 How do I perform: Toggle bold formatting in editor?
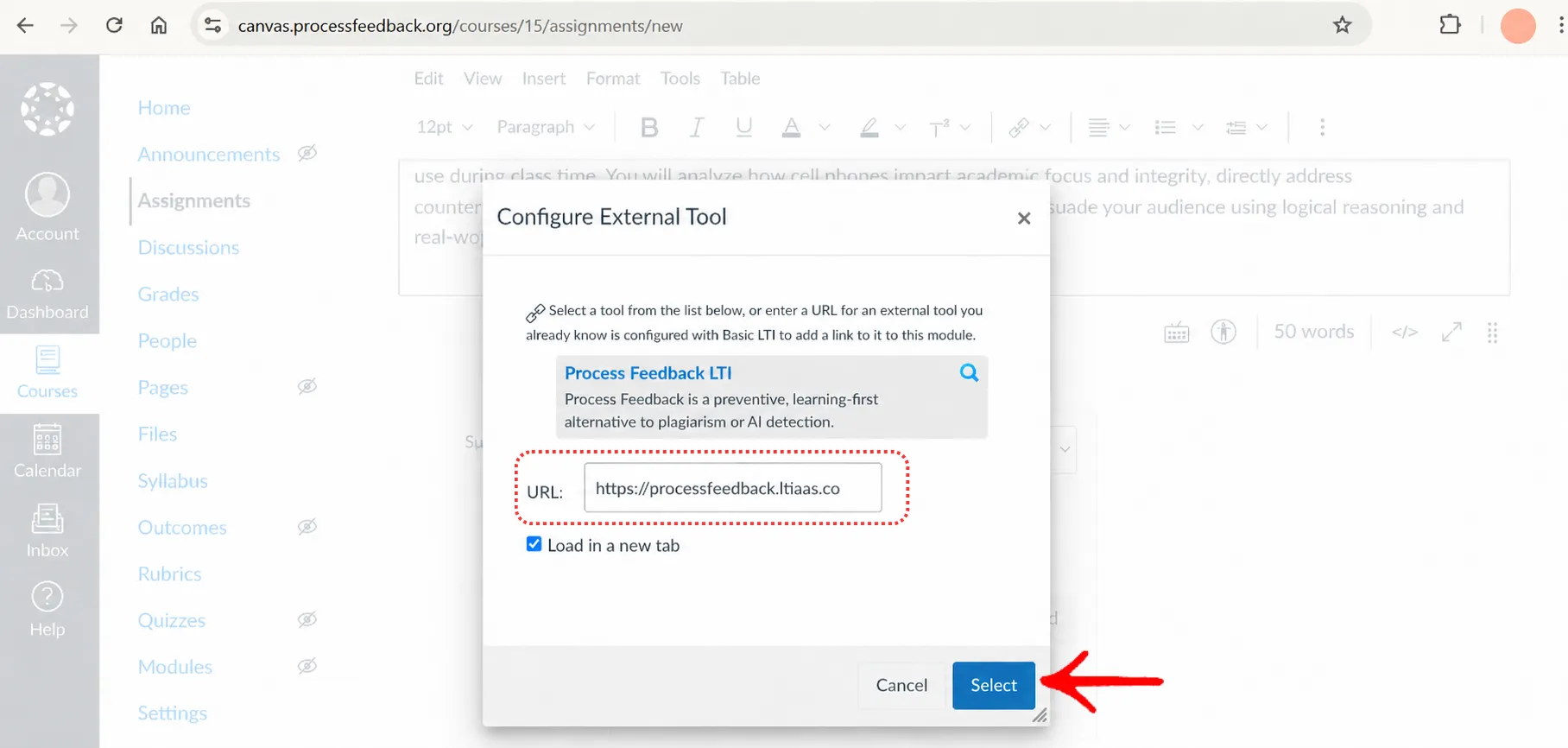click(x=649, y=128)
